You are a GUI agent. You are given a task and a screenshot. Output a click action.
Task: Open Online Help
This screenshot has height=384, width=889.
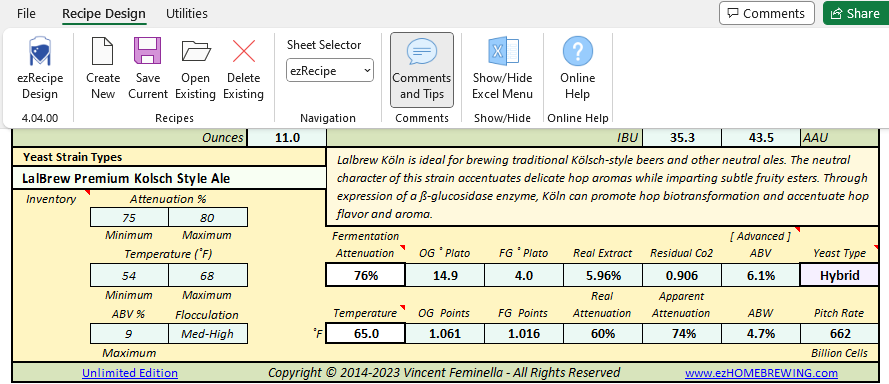point(577,69)
